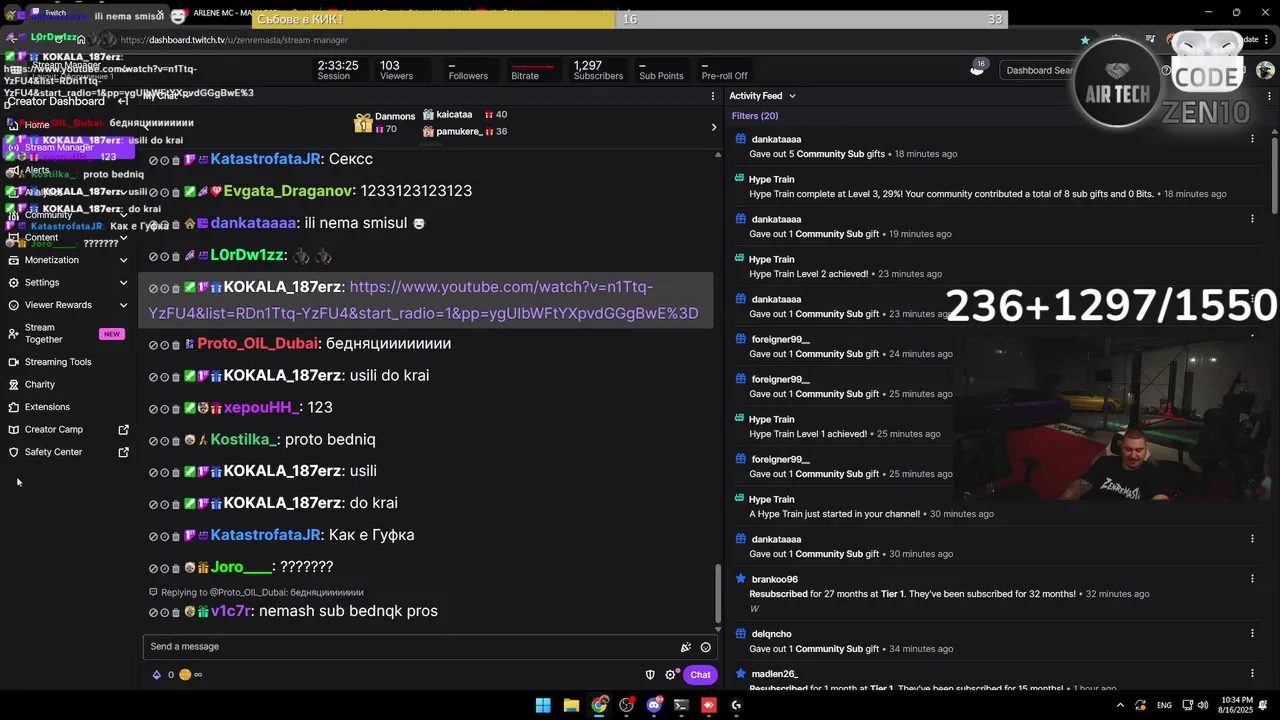The height and width of the screenshot is (720, 1280).
Task: Click the Pre-roll Off stat tile
Action: pyautogui.click(x=724, y=70)
